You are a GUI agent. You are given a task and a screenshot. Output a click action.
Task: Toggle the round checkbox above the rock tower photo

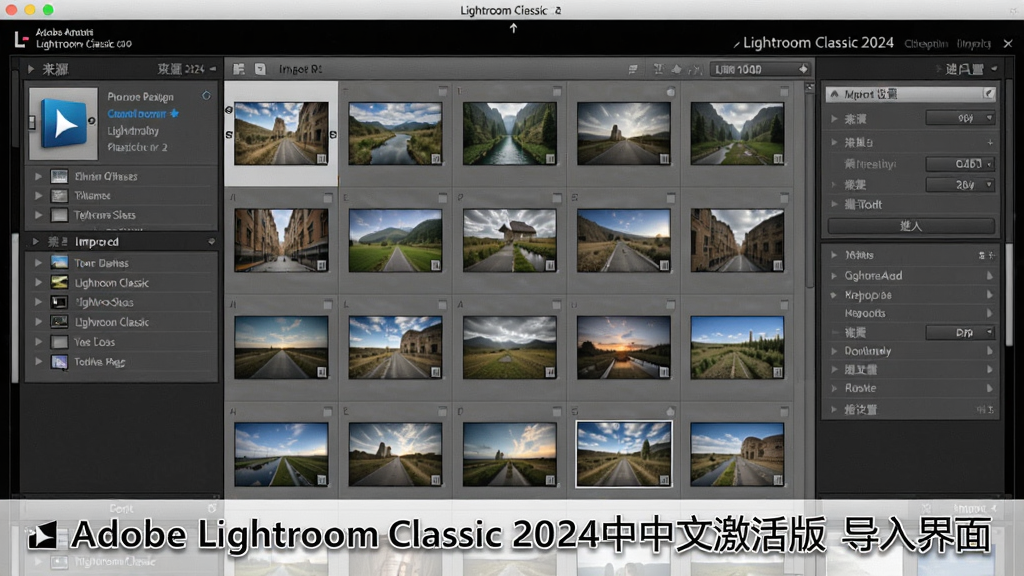pos(671,92)
